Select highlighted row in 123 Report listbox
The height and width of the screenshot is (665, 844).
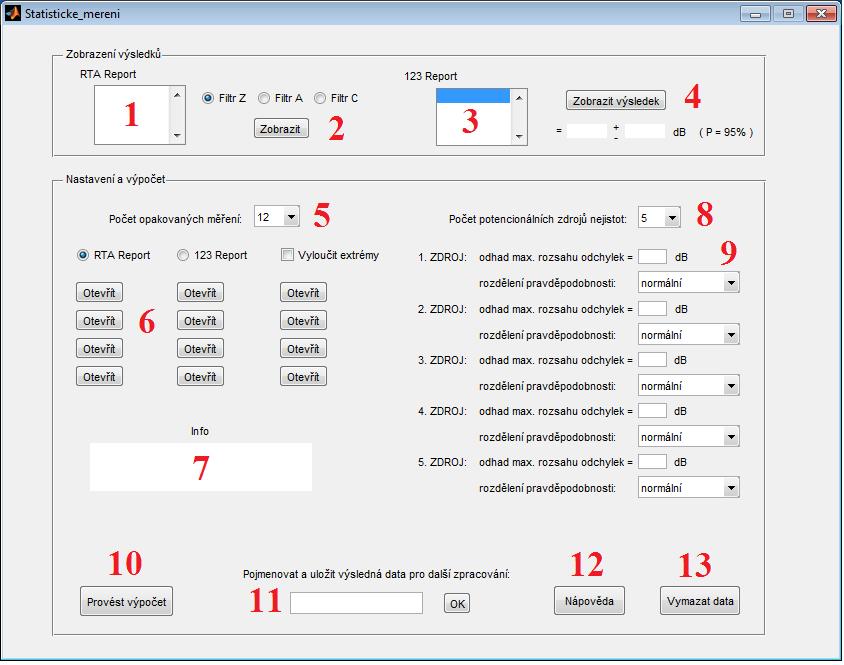473,96
